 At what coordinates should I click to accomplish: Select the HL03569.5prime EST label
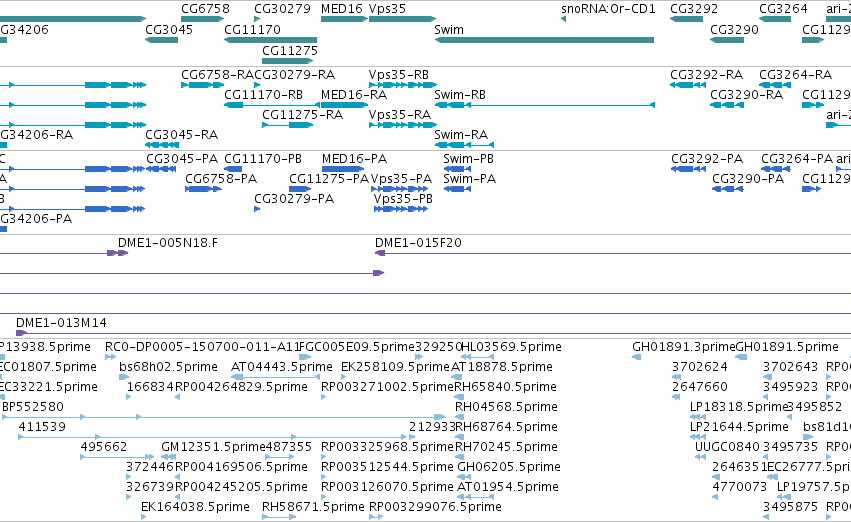511,347
